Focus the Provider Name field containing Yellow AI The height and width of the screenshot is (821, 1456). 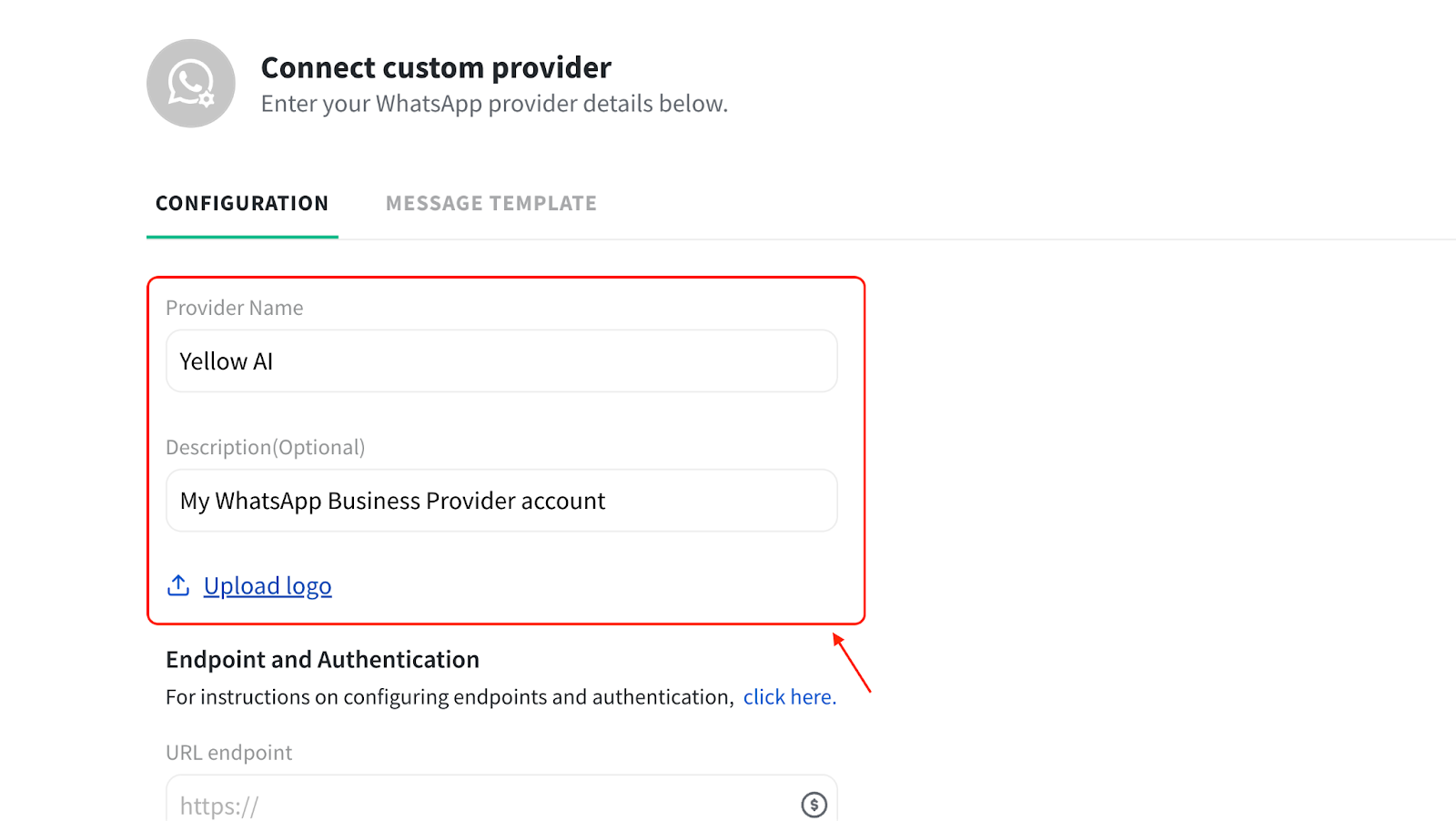500,361
